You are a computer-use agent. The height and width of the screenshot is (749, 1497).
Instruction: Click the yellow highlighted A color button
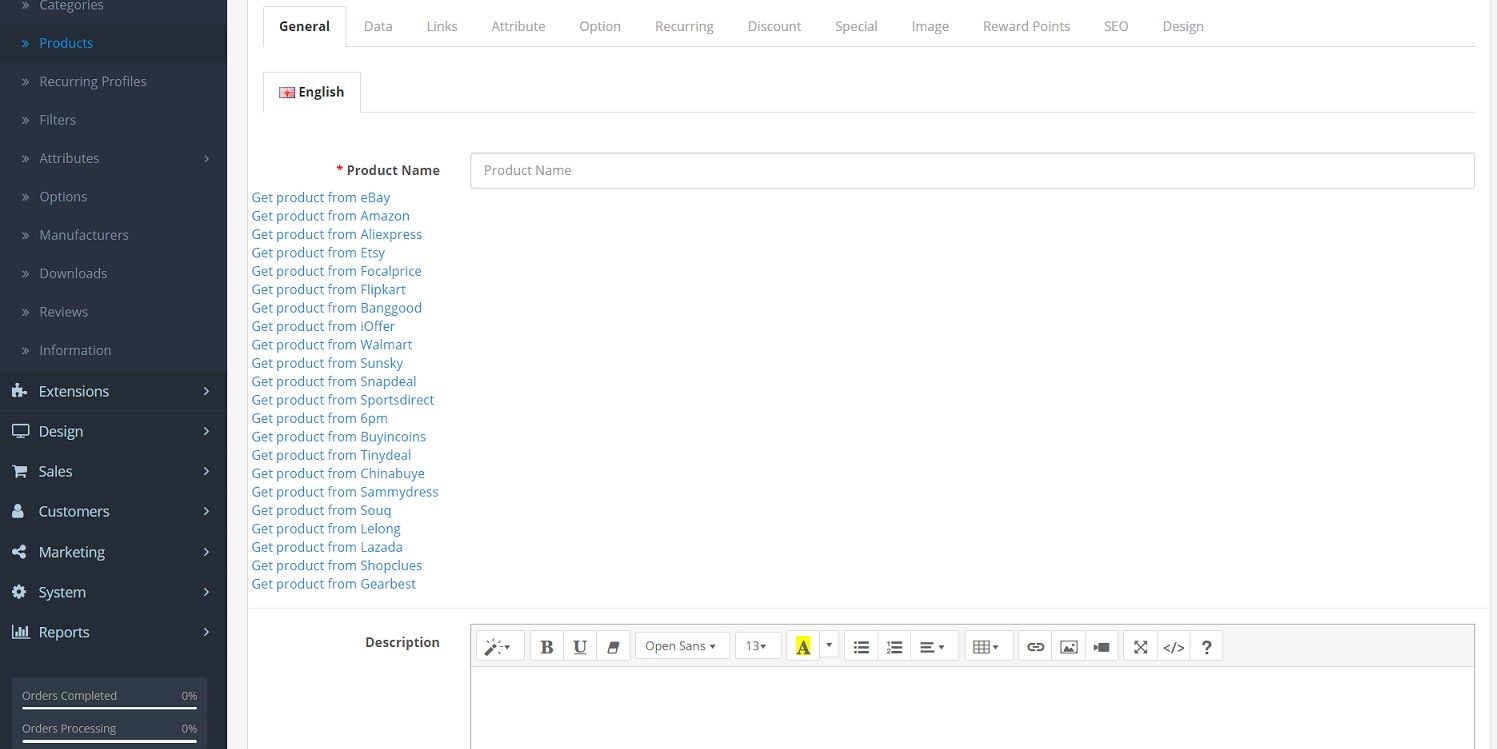(803, 647)
